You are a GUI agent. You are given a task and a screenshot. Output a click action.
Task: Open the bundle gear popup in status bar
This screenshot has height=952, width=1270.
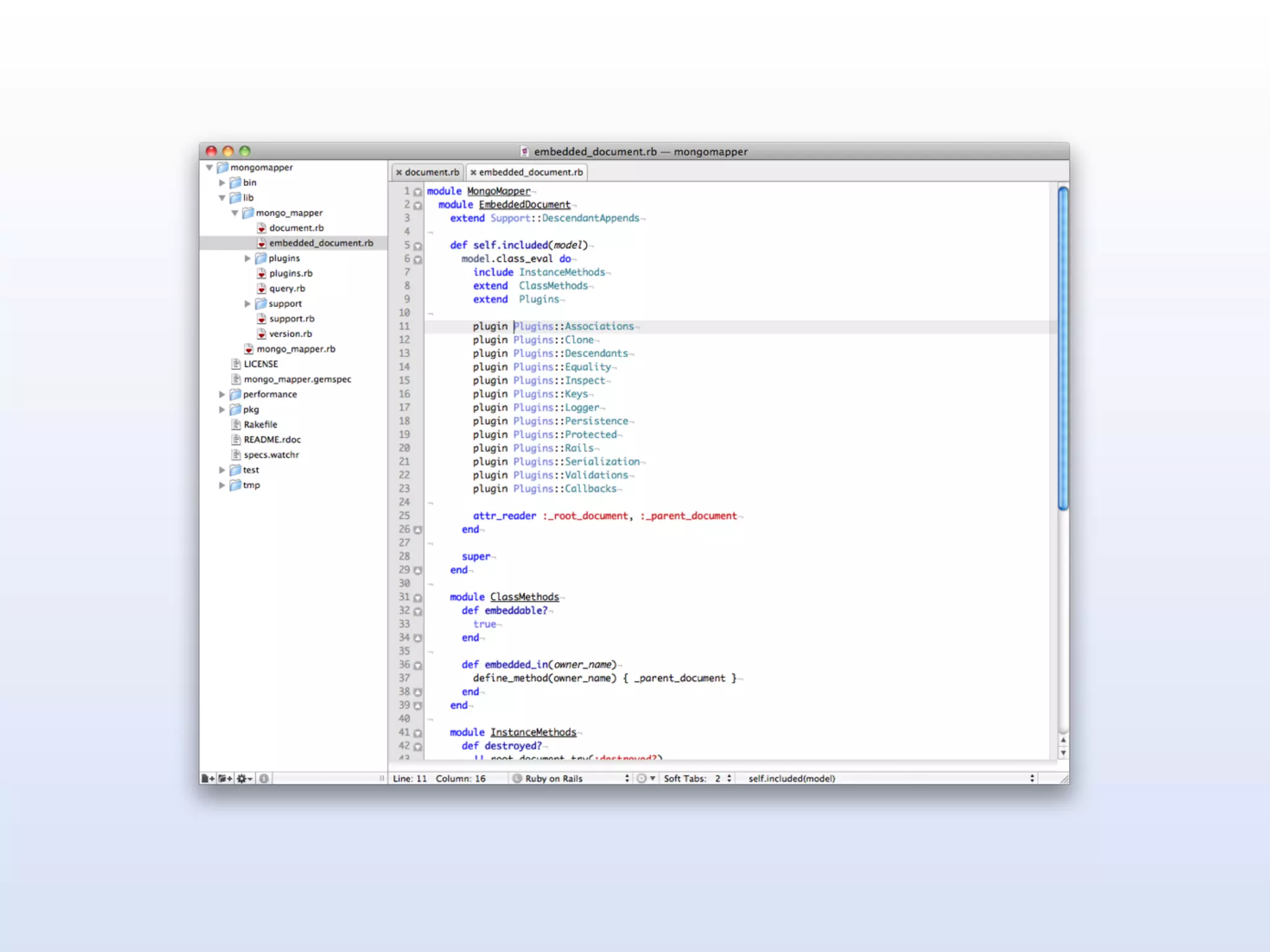point(646,778)
